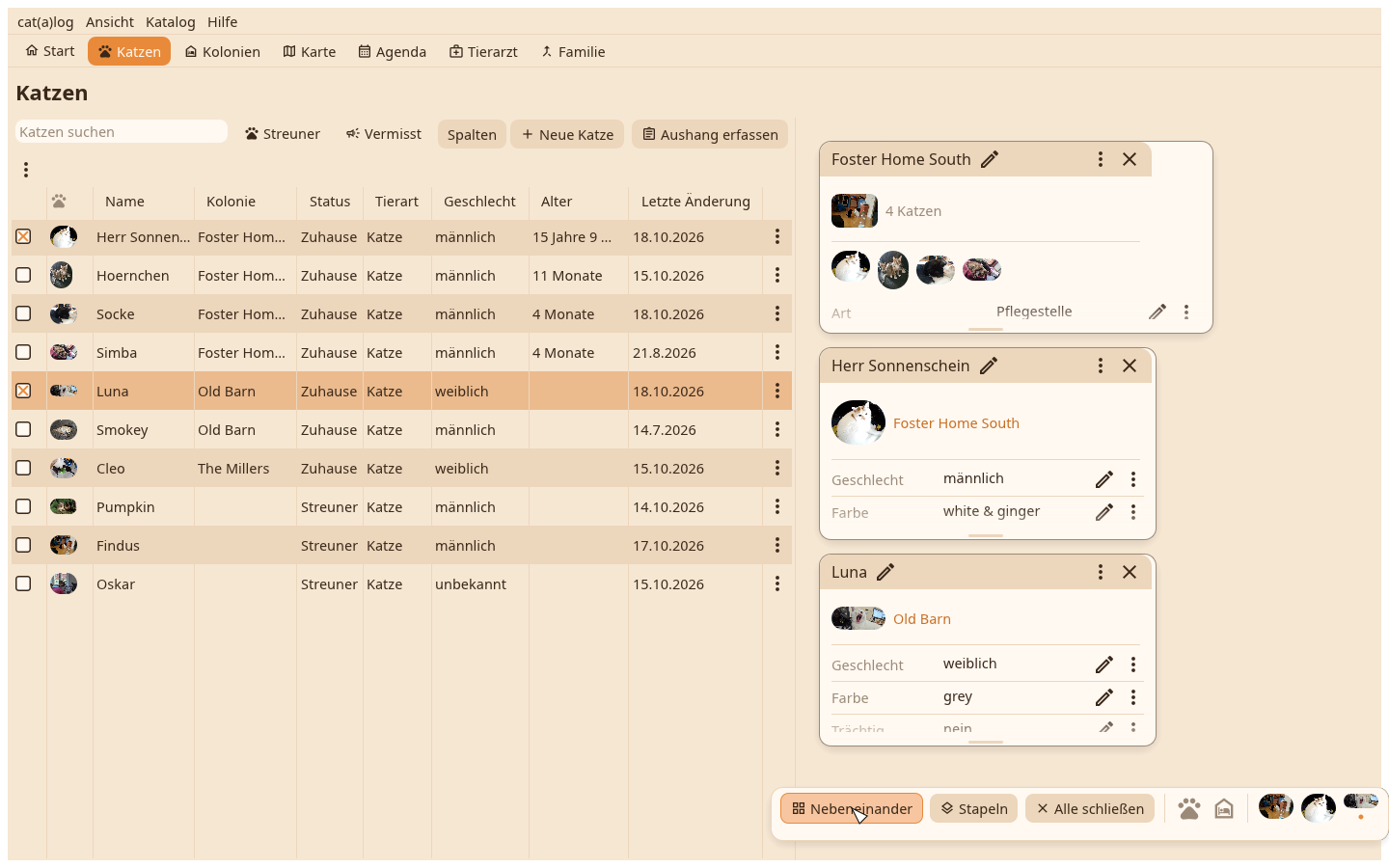
Task: Close the Luna card
Action: [1130, 572]
